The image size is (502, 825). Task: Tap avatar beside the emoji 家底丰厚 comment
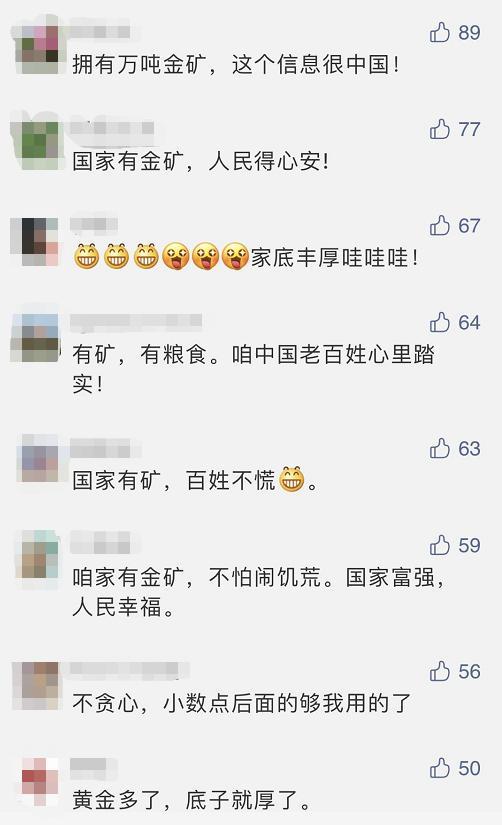36,241
